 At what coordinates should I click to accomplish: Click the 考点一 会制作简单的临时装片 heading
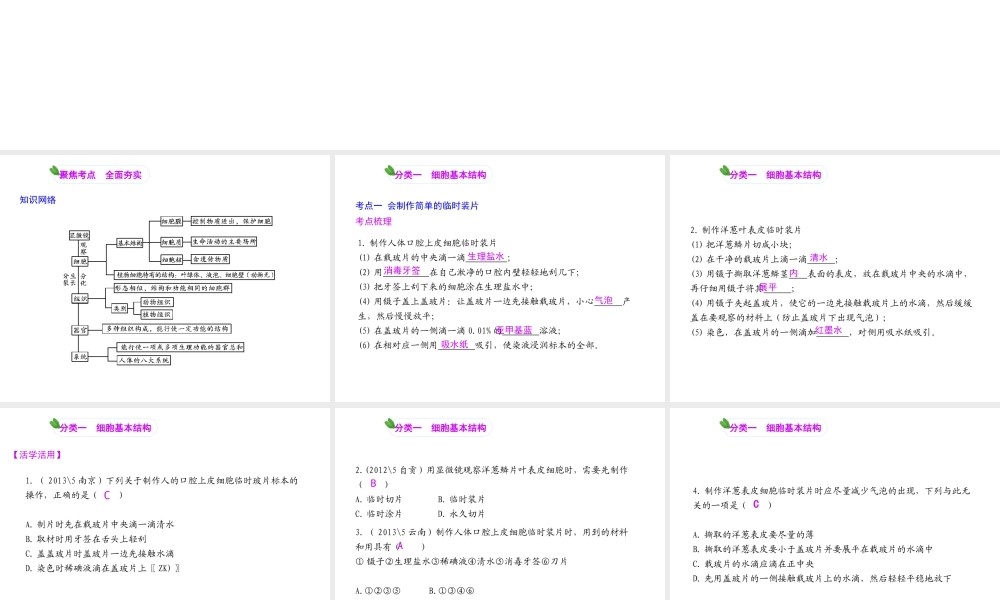[x=416, y=205]
